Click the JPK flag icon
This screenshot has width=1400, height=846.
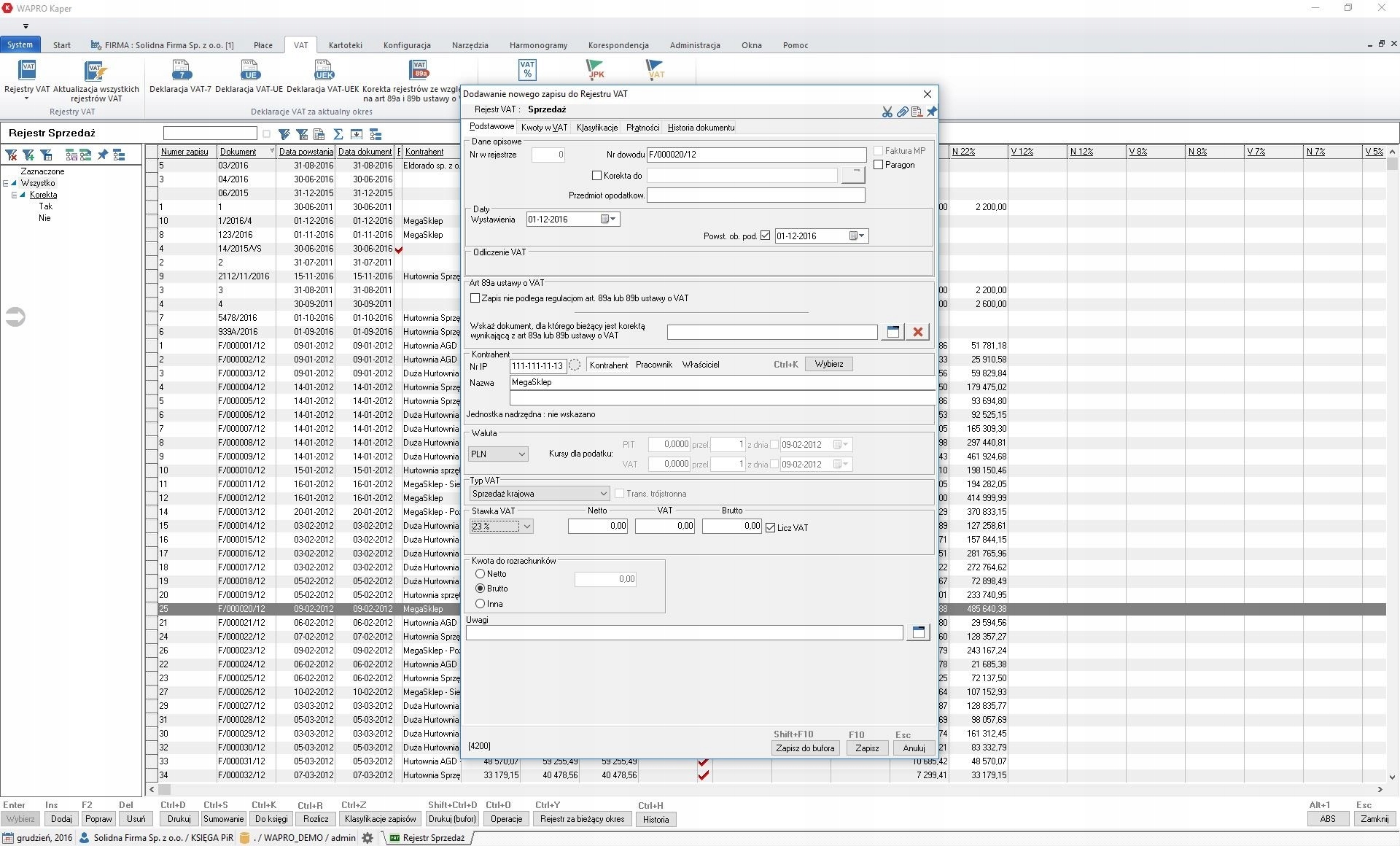[596, 70]
